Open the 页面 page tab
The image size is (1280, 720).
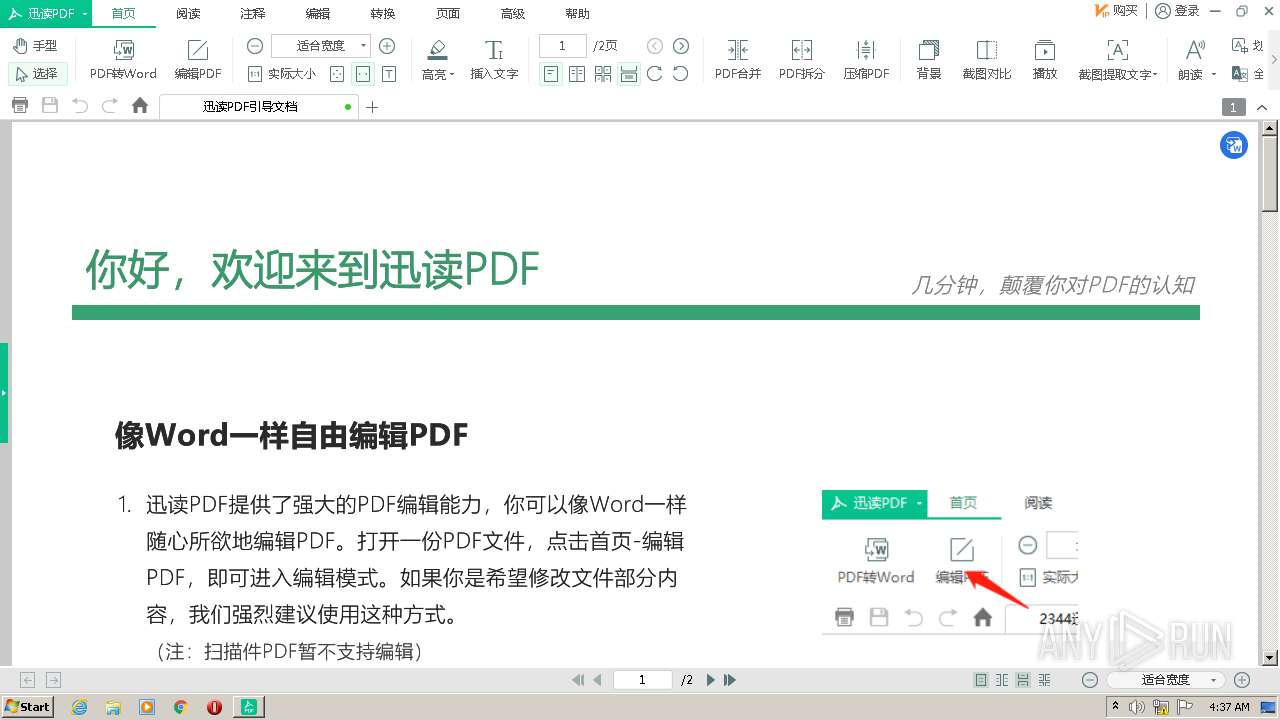click(x=448, y=13)
